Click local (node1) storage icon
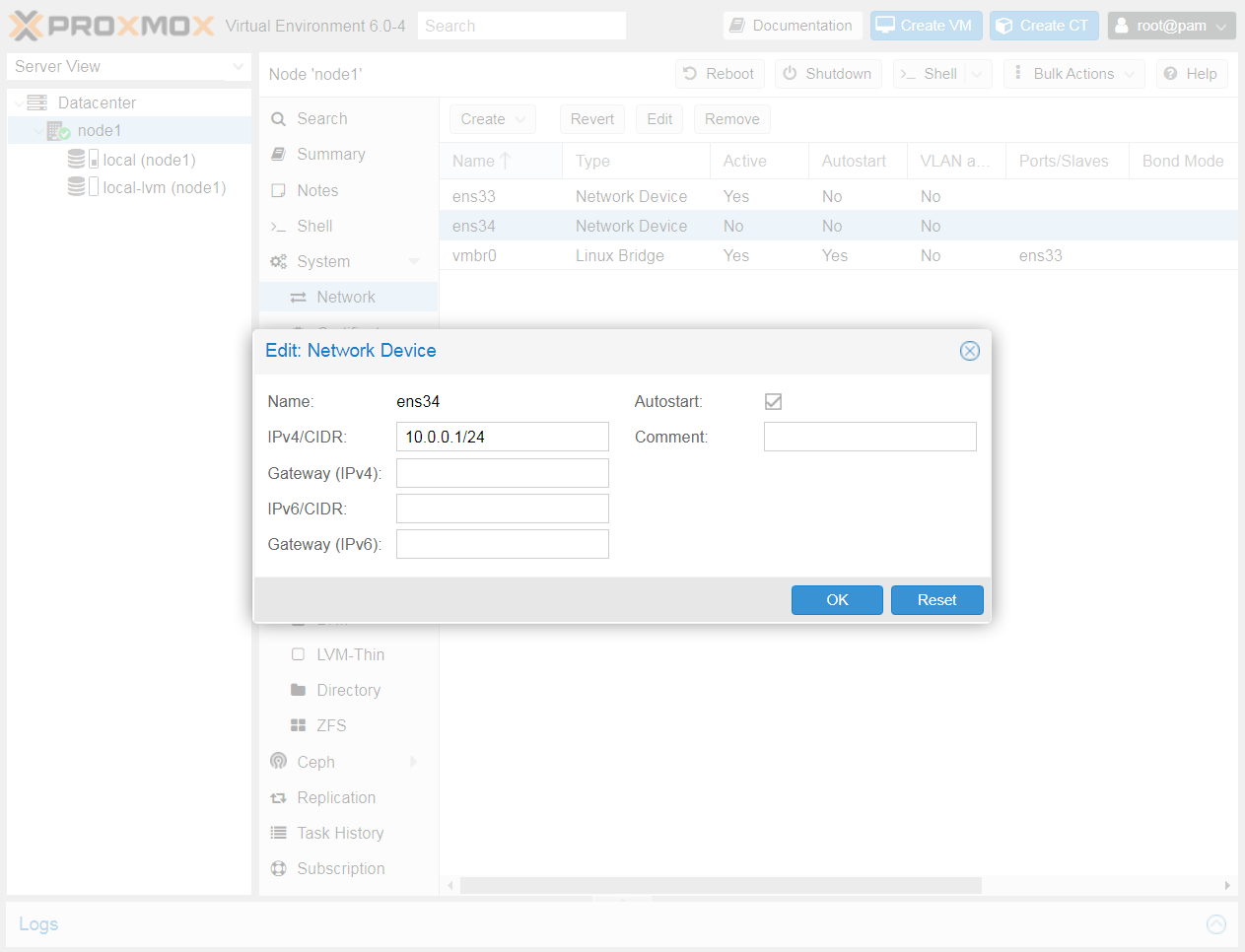This screenshot has height=952, width=1245. click(83, 159)
